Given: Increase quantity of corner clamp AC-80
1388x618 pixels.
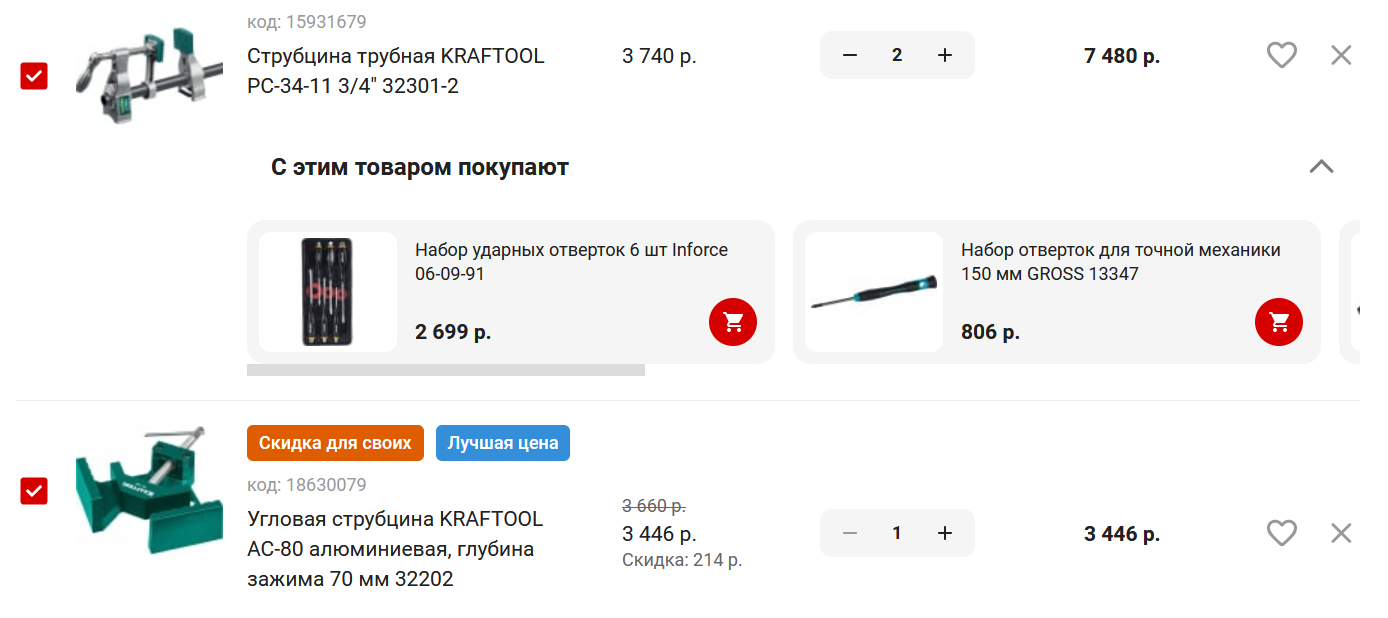Looking at the screenshot, I should [x=944, y=533].
